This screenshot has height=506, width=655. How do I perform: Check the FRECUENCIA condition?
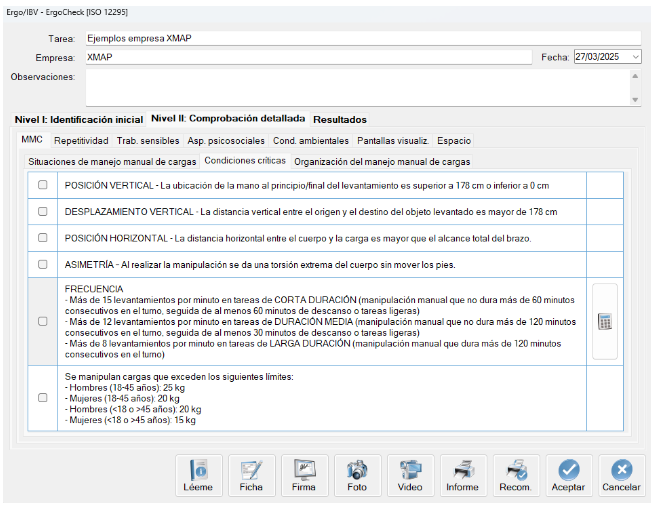pos(43,321)
